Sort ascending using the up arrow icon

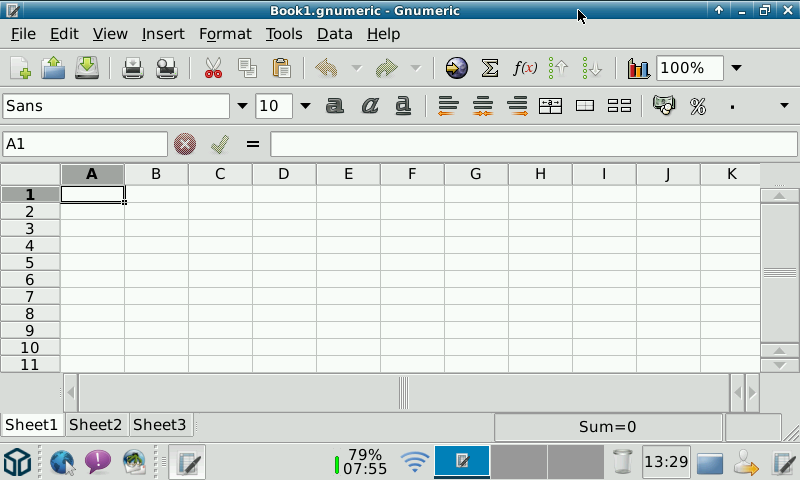tap(559, 68)
